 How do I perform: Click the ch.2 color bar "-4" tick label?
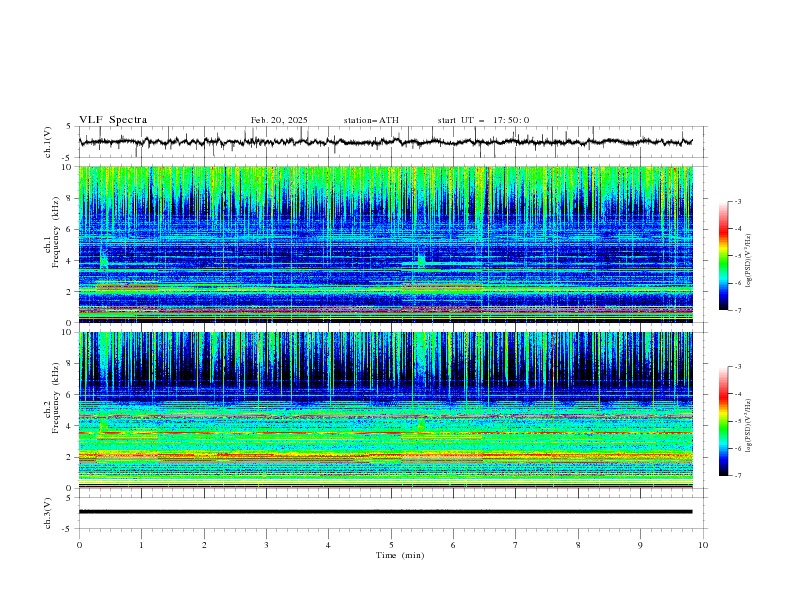point(738,394)
